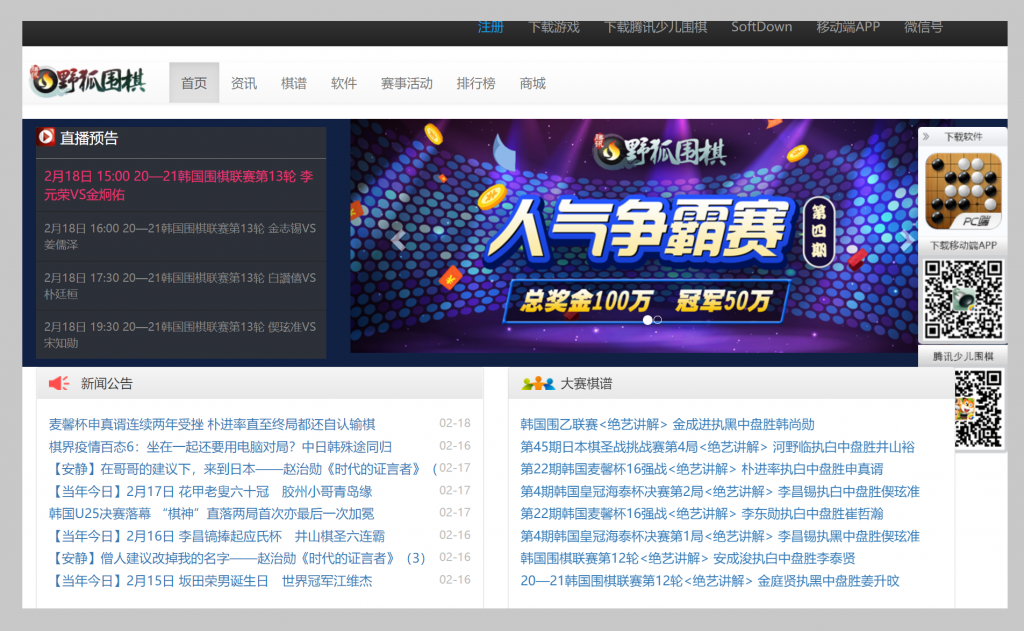
Task: Open record 安成浚执白中盘胜李泰贤
Action: [688, 558]
